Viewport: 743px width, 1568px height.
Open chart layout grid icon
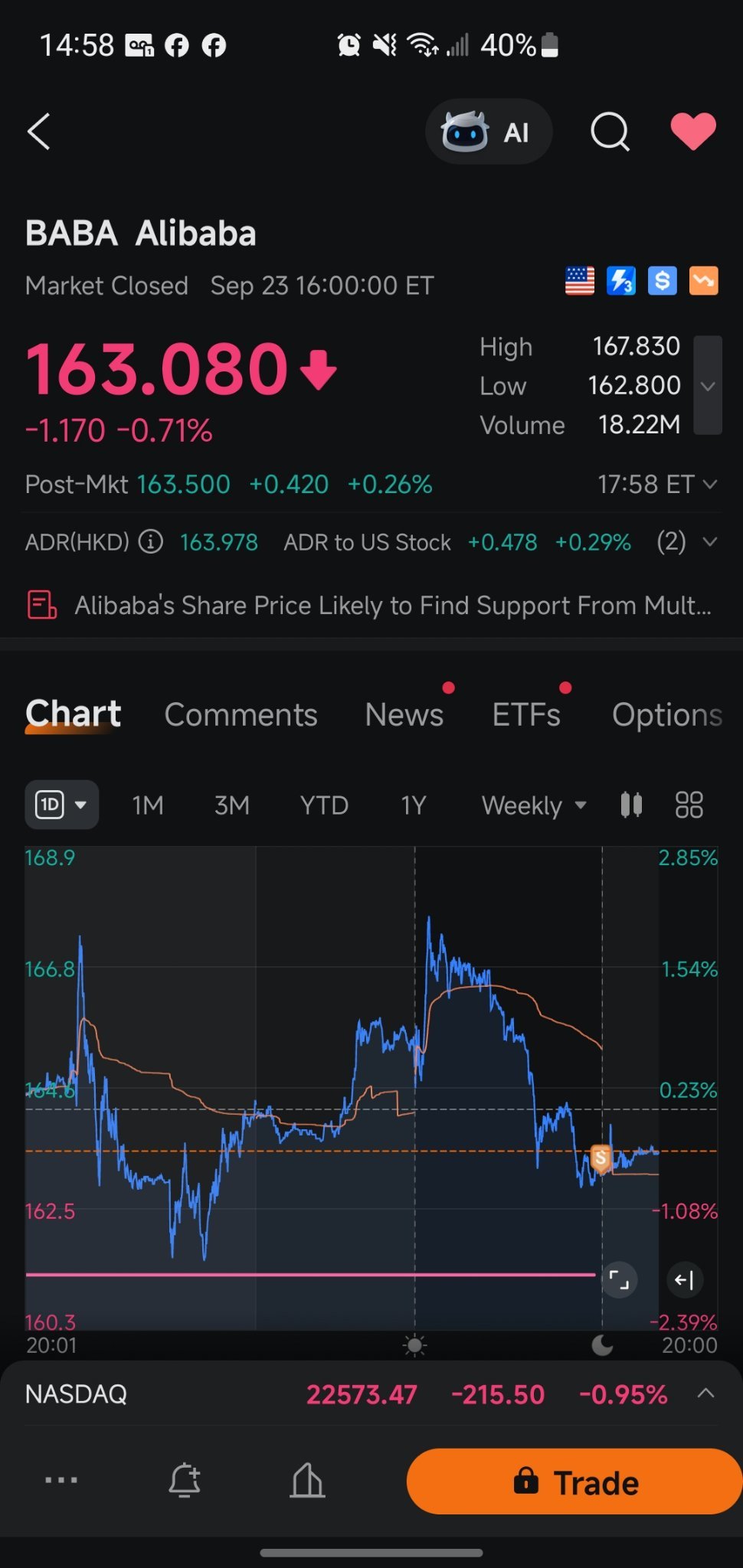tap(689, 805)
